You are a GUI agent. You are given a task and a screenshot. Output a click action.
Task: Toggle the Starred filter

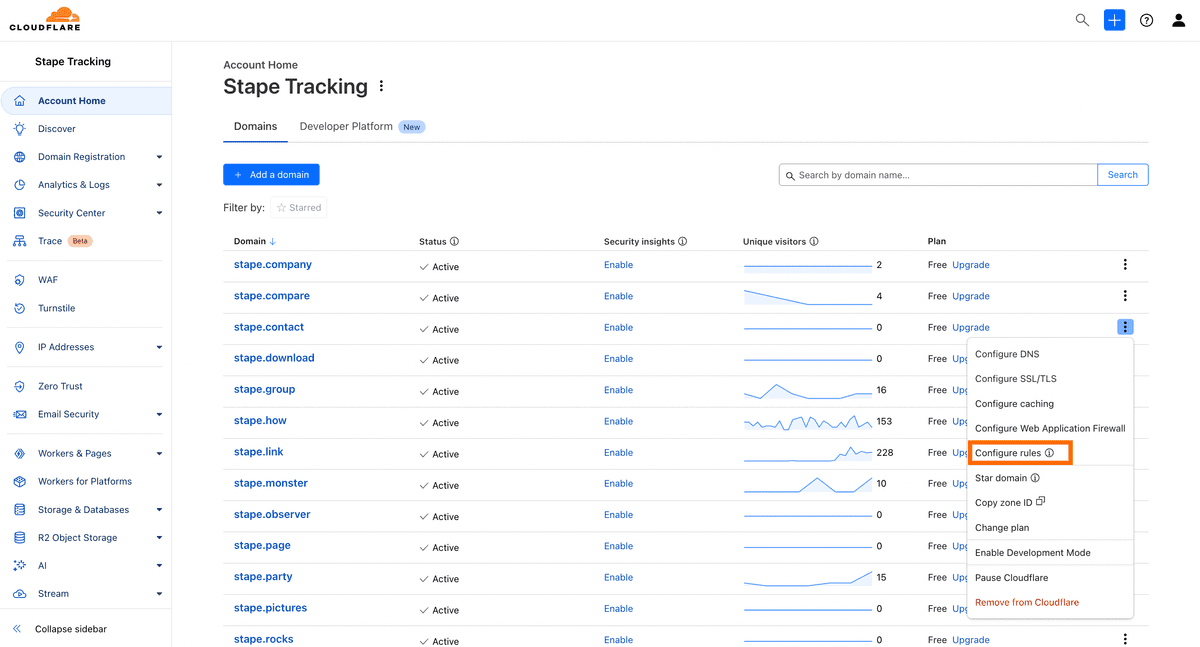tap(298, 208)
